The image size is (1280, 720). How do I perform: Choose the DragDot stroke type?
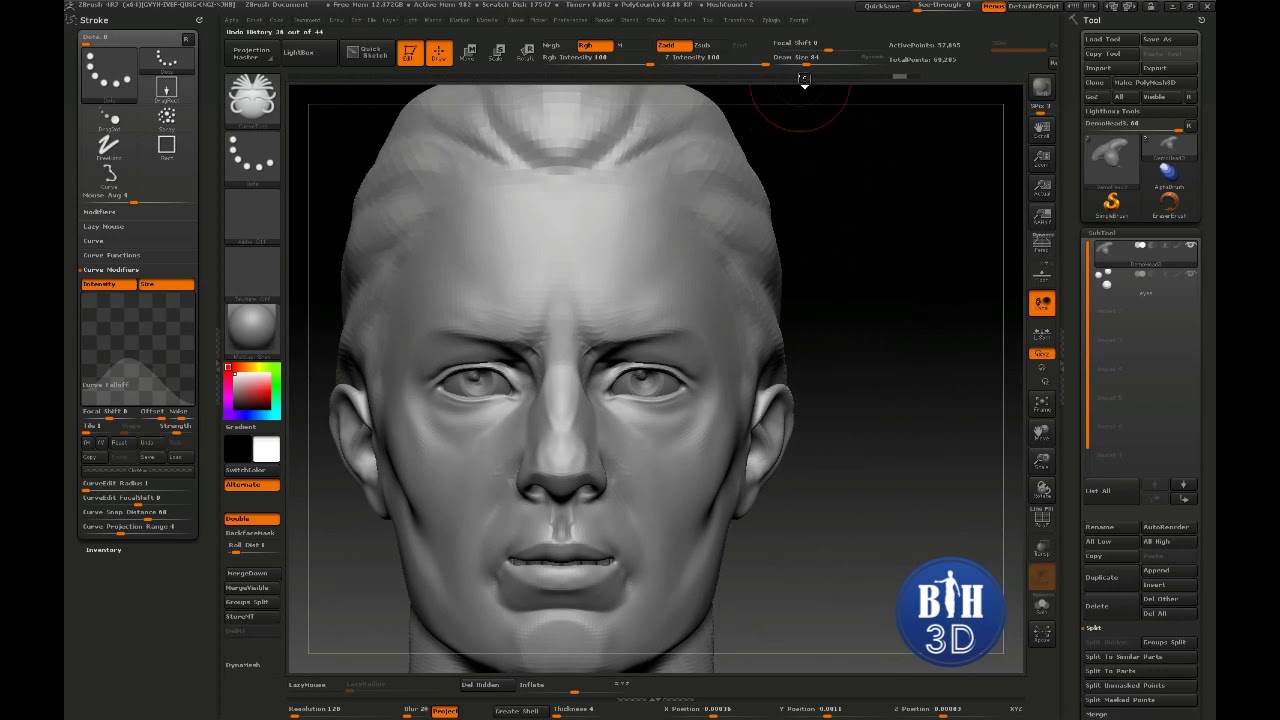pos(109,119)
